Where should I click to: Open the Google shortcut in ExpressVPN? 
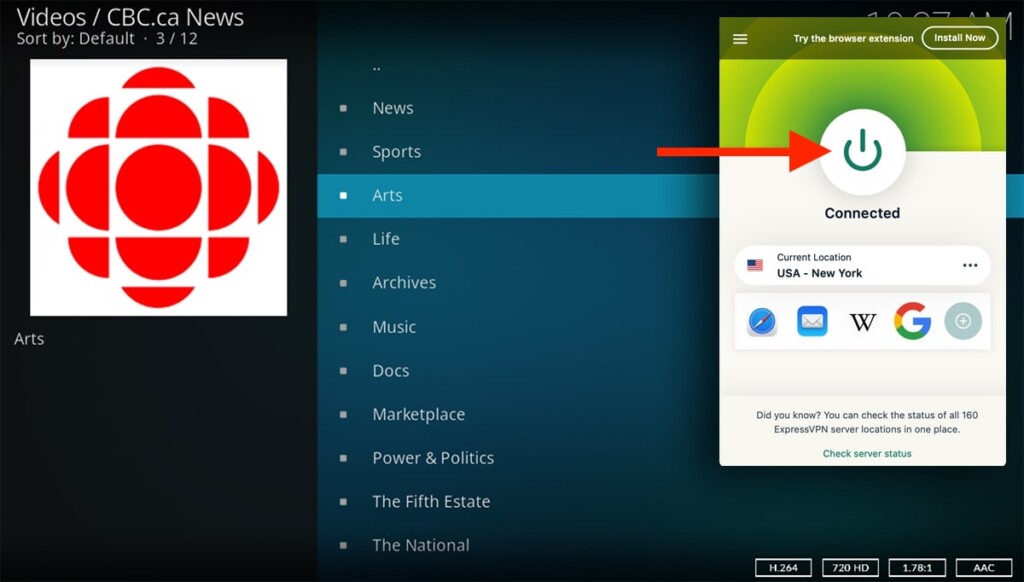coord(912,321)
